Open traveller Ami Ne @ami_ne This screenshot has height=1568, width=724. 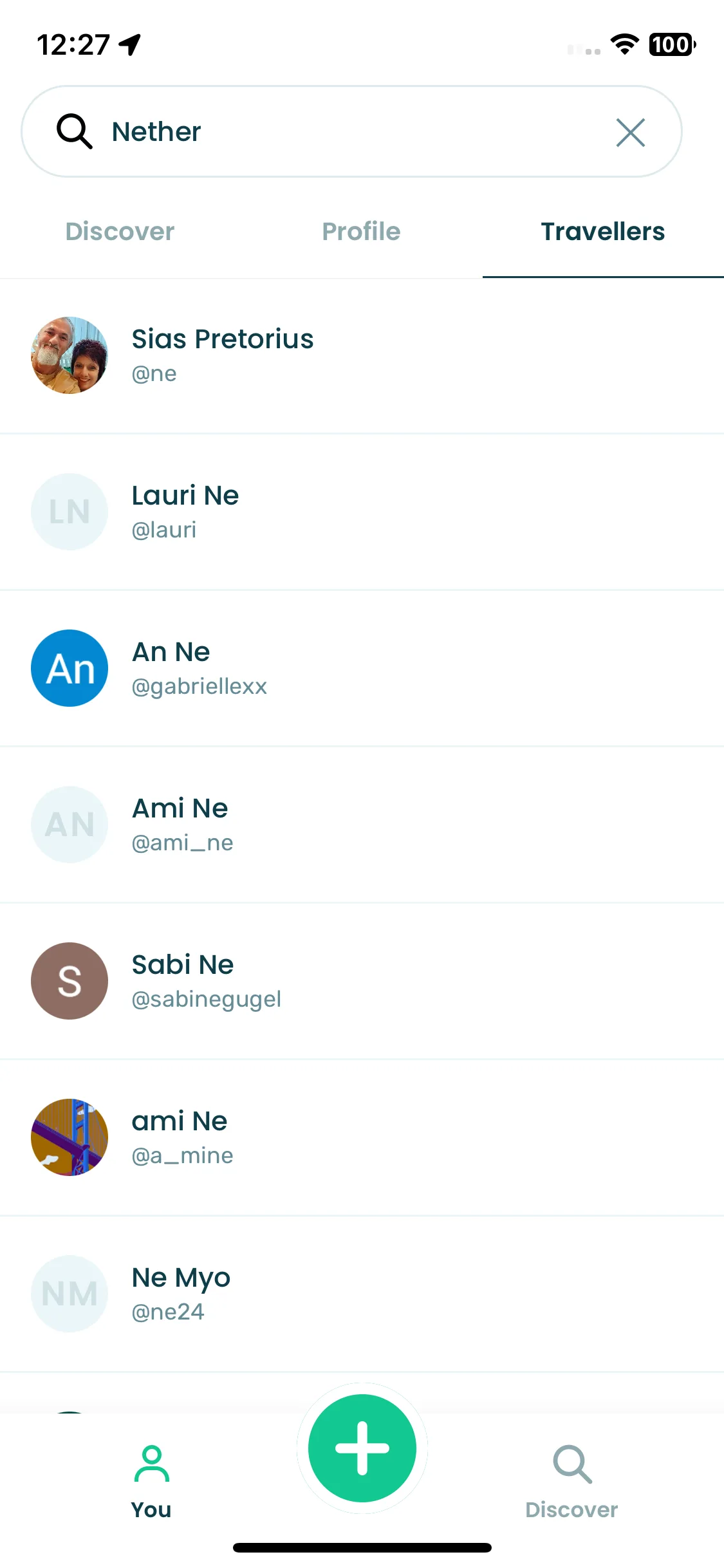362,825
